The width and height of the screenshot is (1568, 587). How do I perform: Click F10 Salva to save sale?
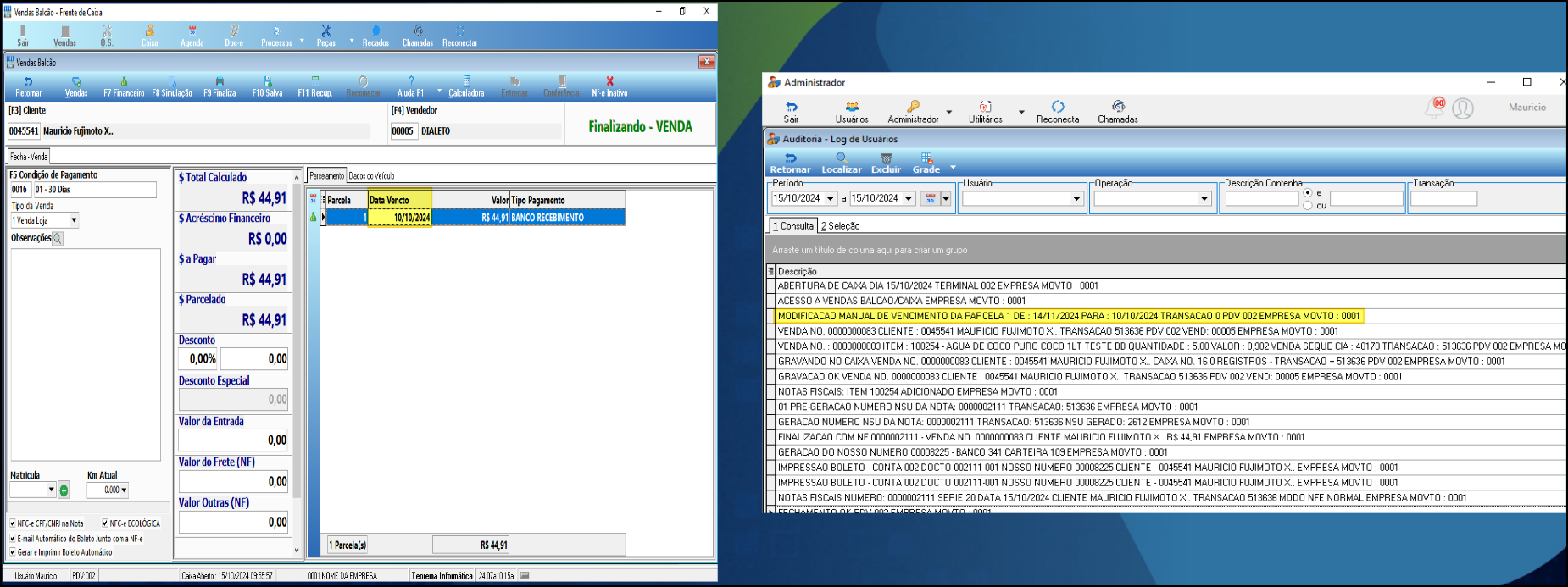(x=267, y=86)
